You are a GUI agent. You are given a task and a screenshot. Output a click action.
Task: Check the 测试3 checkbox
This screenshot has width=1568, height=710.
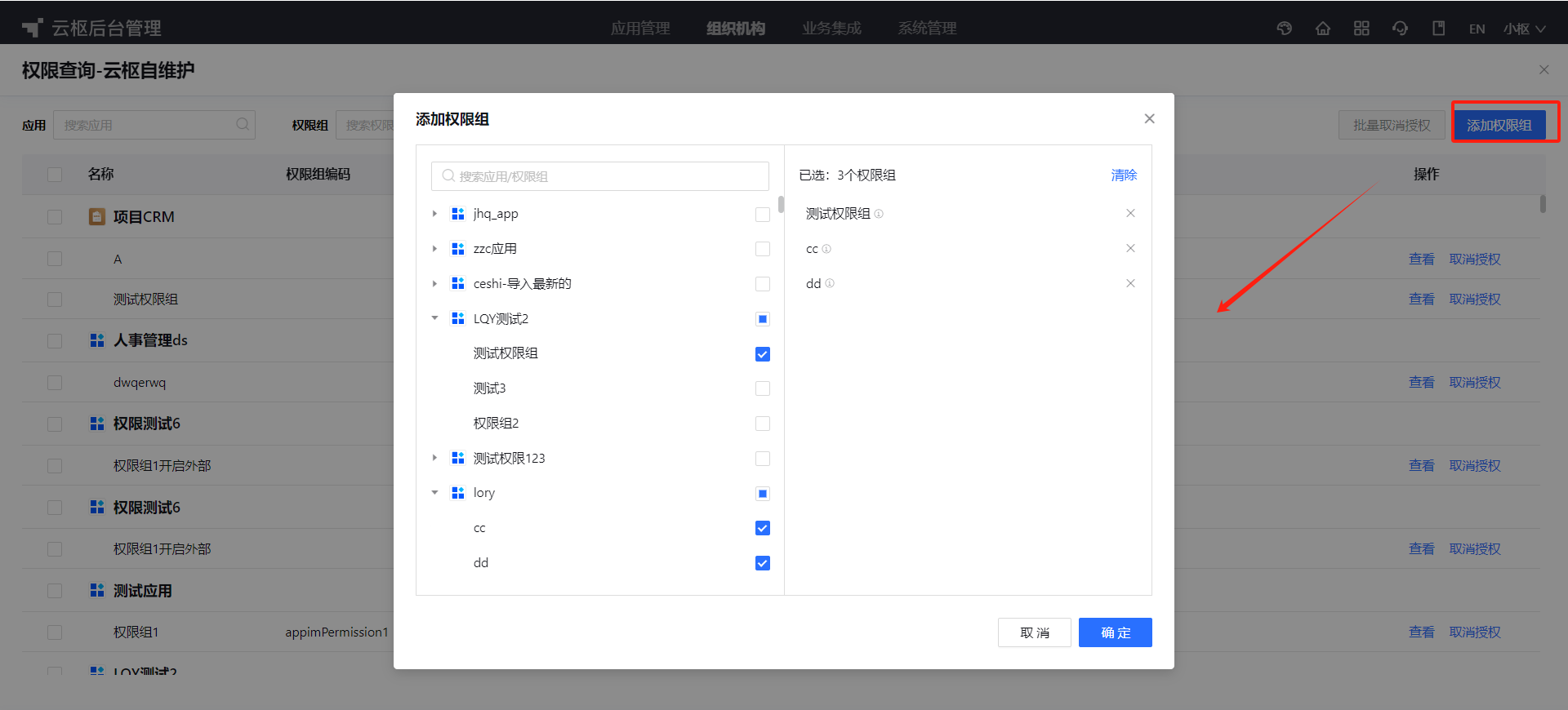click(x=763, y=388)
